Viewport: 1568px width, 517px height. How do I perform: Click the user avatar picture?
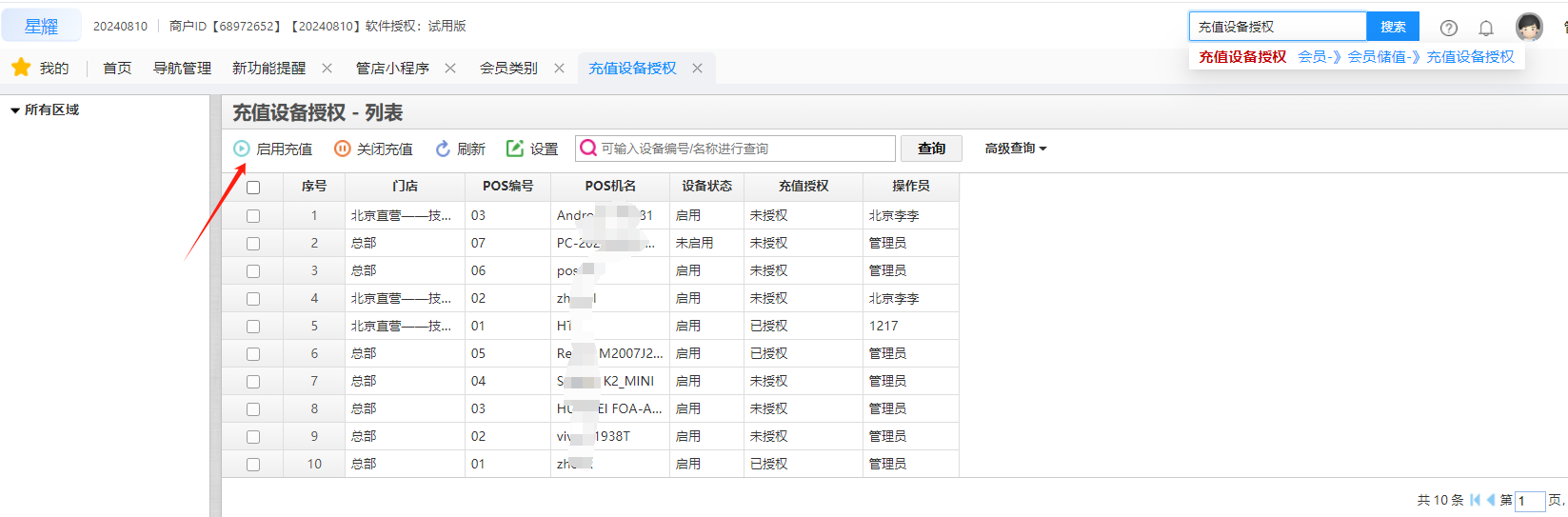1530,27
